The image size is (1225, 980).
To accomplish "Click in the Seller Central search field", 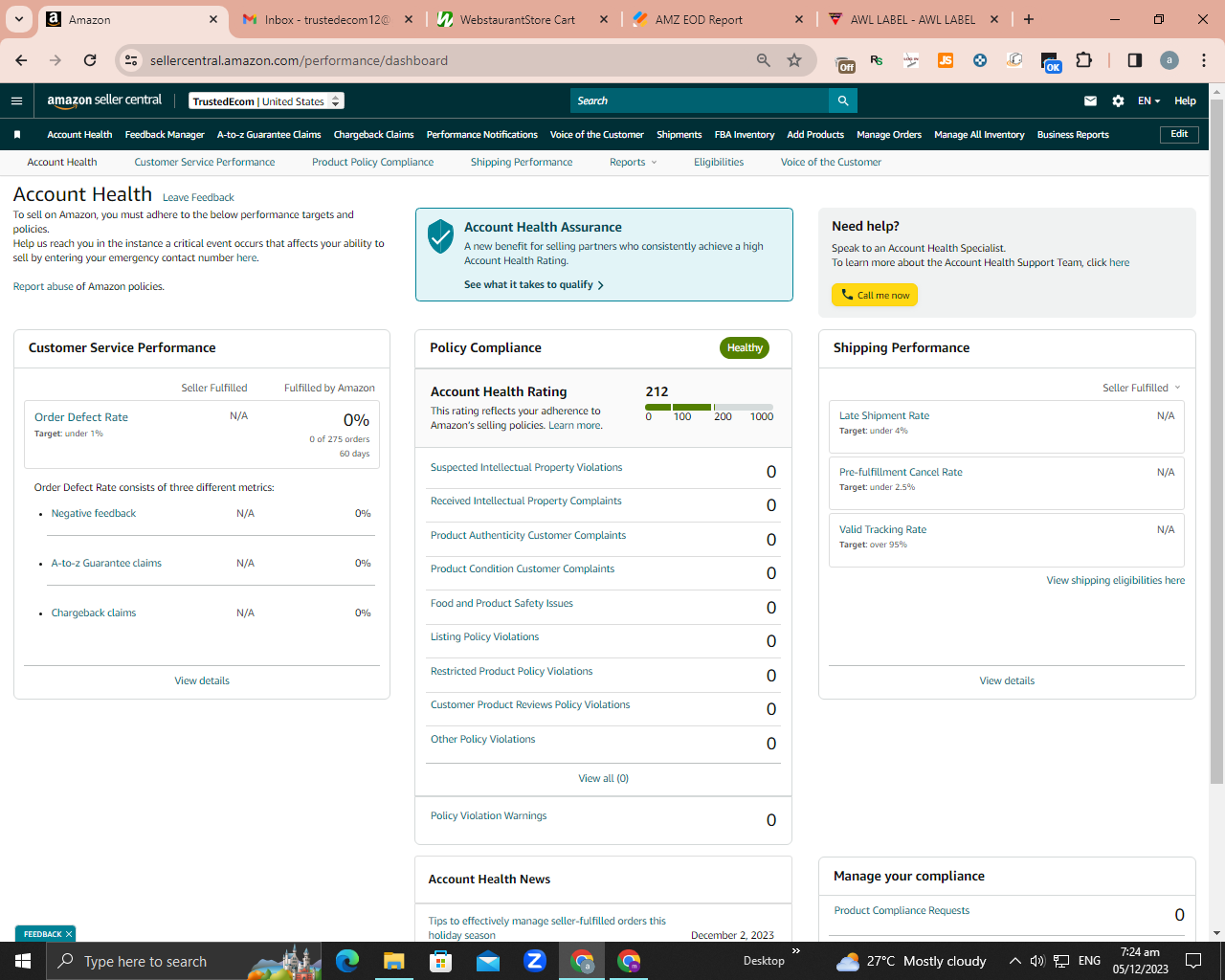I will tap(700, 100).
